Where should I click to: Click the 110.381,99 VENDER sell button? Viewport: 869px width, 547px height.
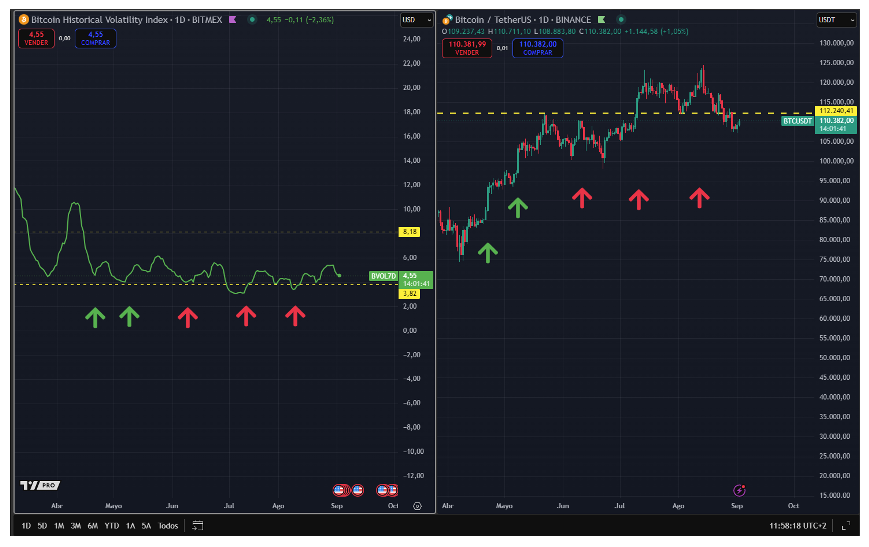(x=467, y=48)
